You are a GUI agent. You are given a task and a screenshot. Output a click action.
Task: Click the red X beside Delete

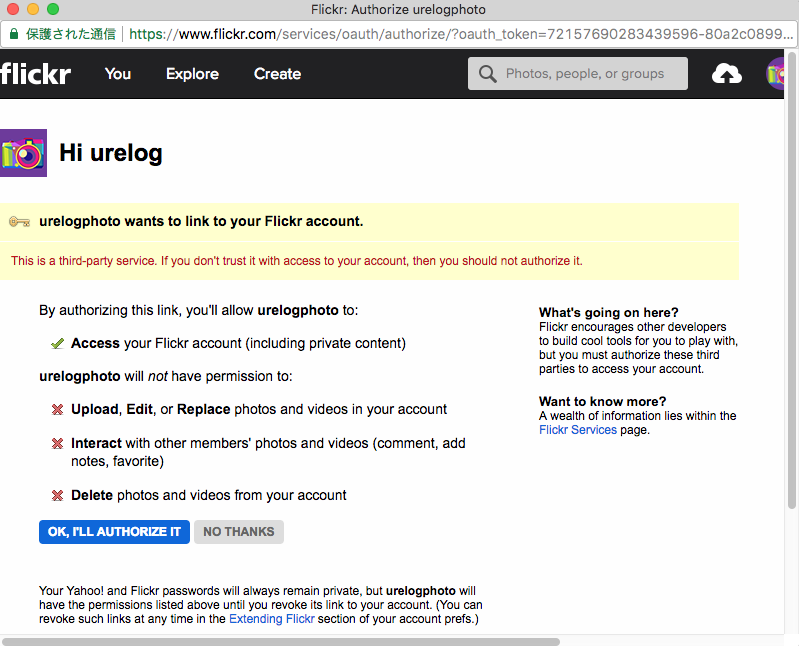[x=58, y=495]
